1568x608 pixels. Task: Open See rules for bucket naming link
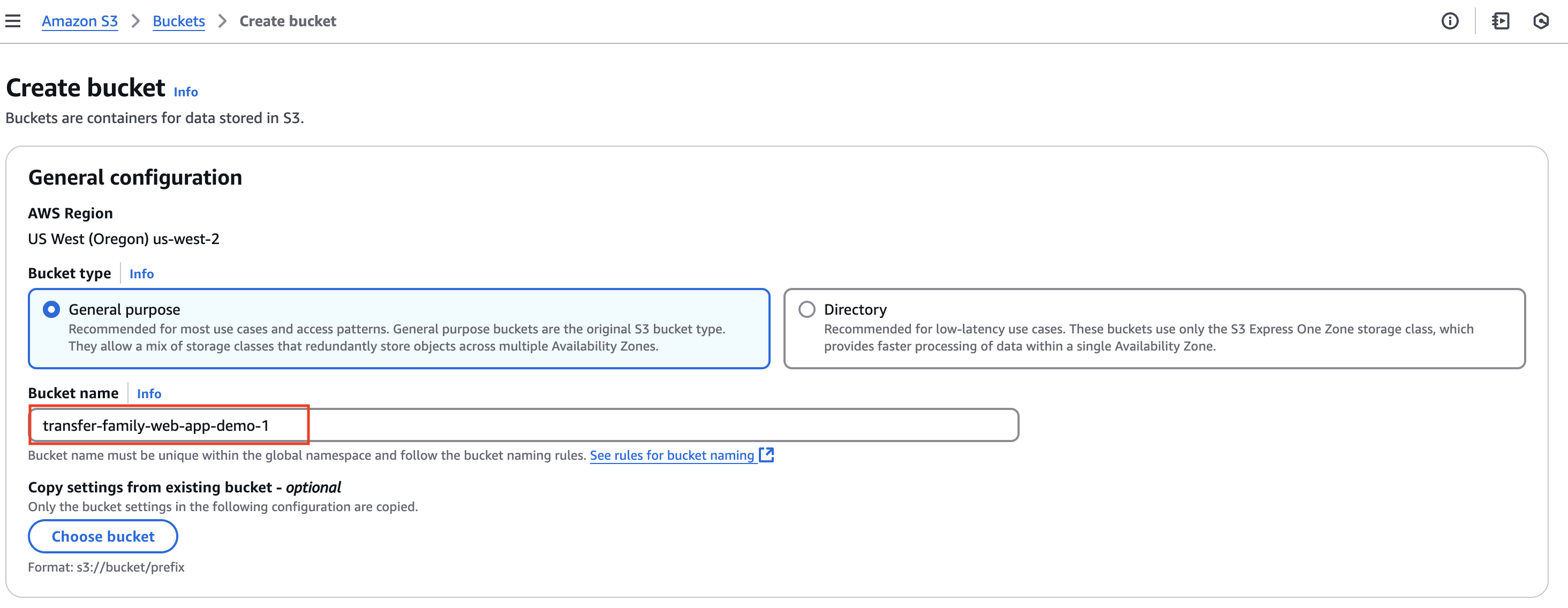[672, 455]
